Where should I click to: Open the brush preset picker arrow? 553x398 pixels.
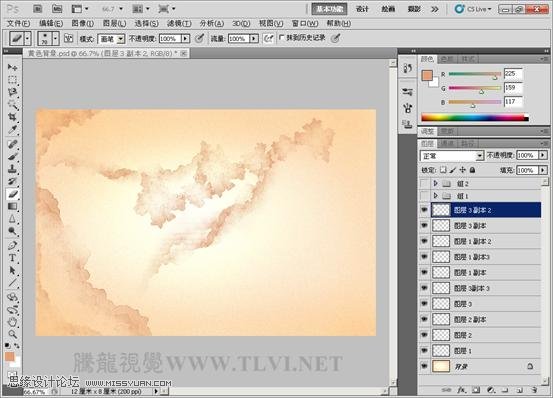(x=55, y=38)
